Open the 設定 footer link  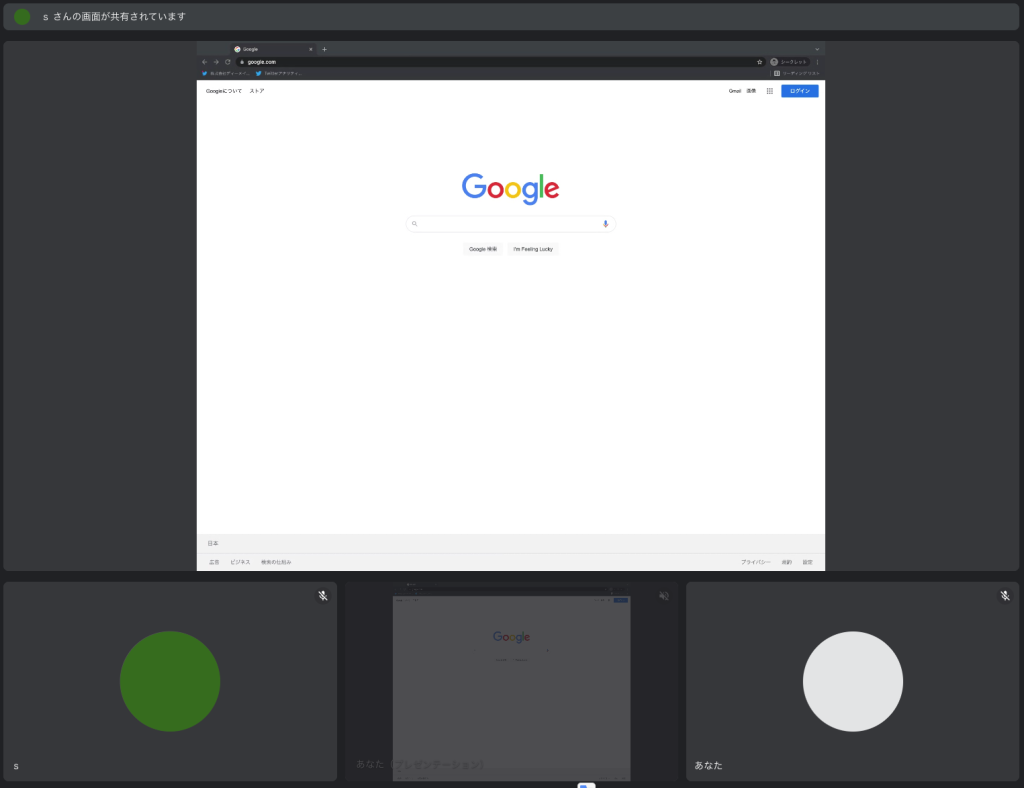[808, 562]
